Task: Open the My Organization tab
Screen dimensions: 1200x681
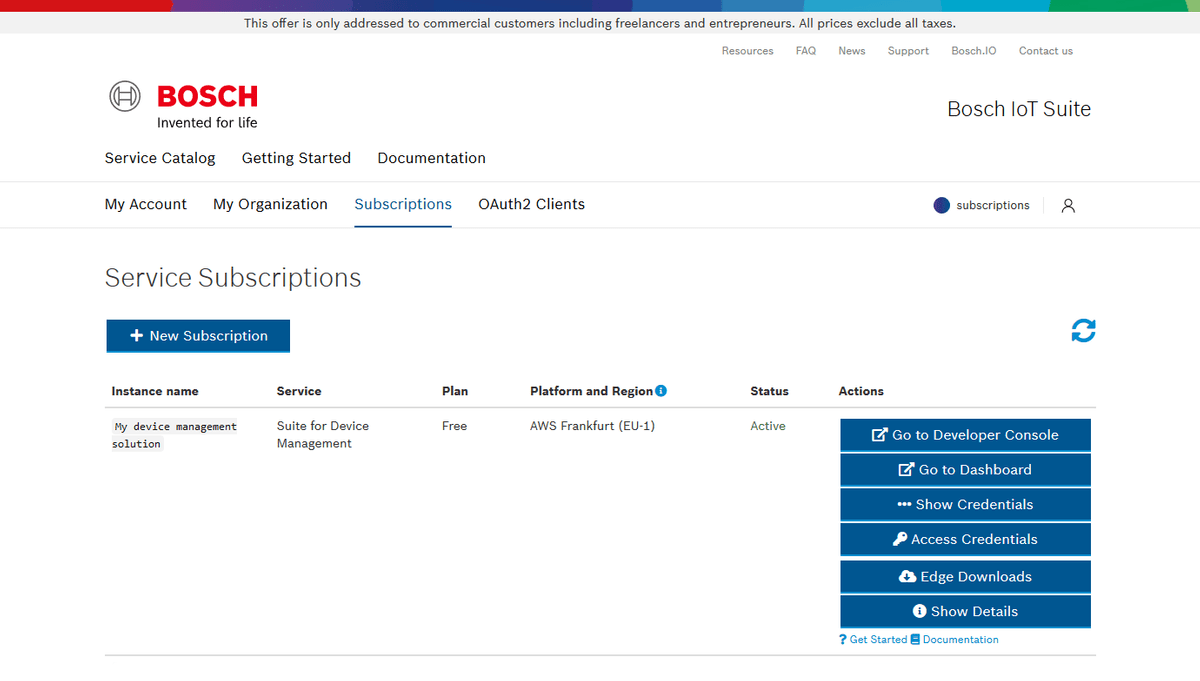Action: pyautogui.click(x=270, y=204)
